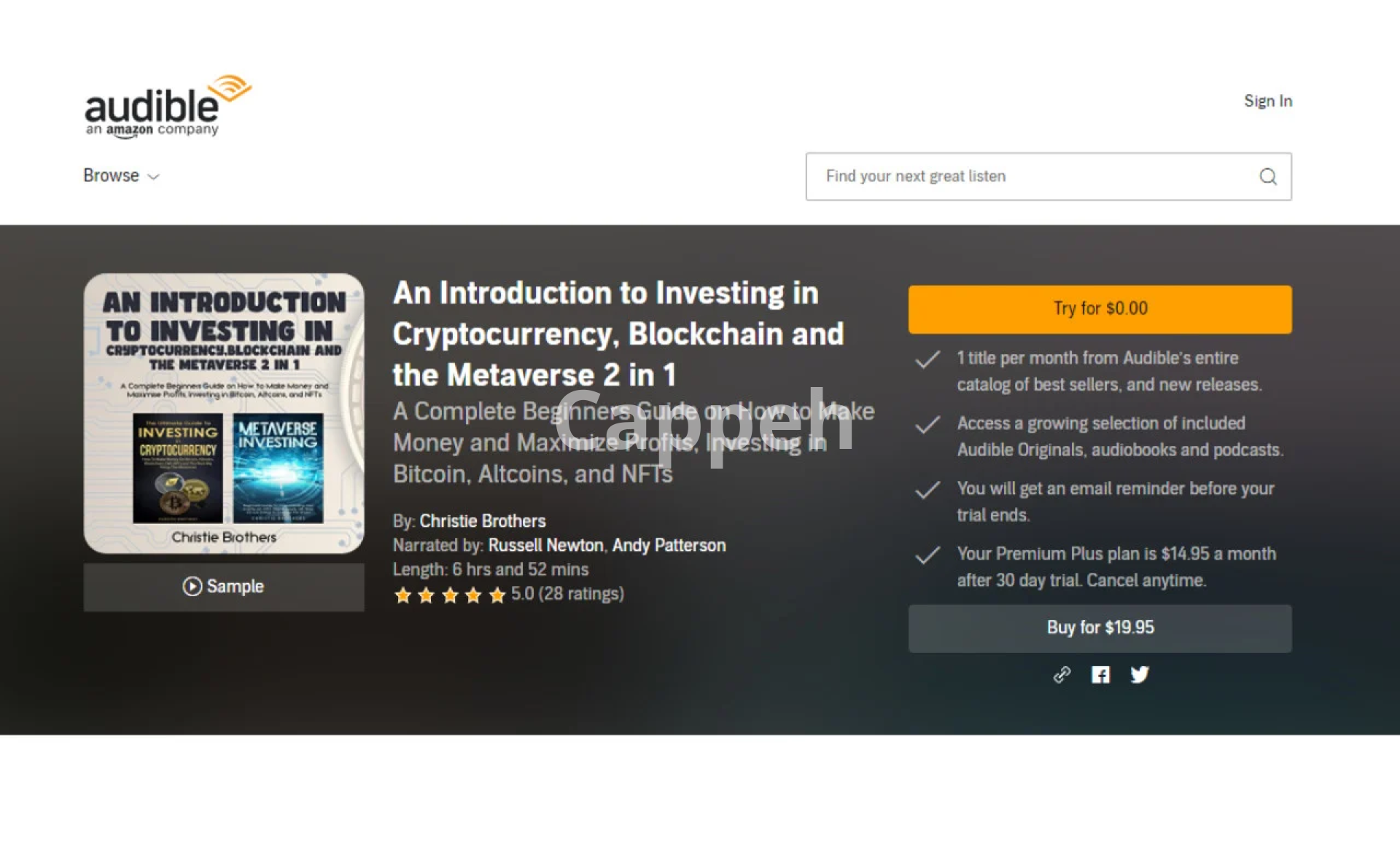Open narrator Andy Patterson link
Image resolution: width=1400 pixels, height=841 pixels.
(669, 545)
